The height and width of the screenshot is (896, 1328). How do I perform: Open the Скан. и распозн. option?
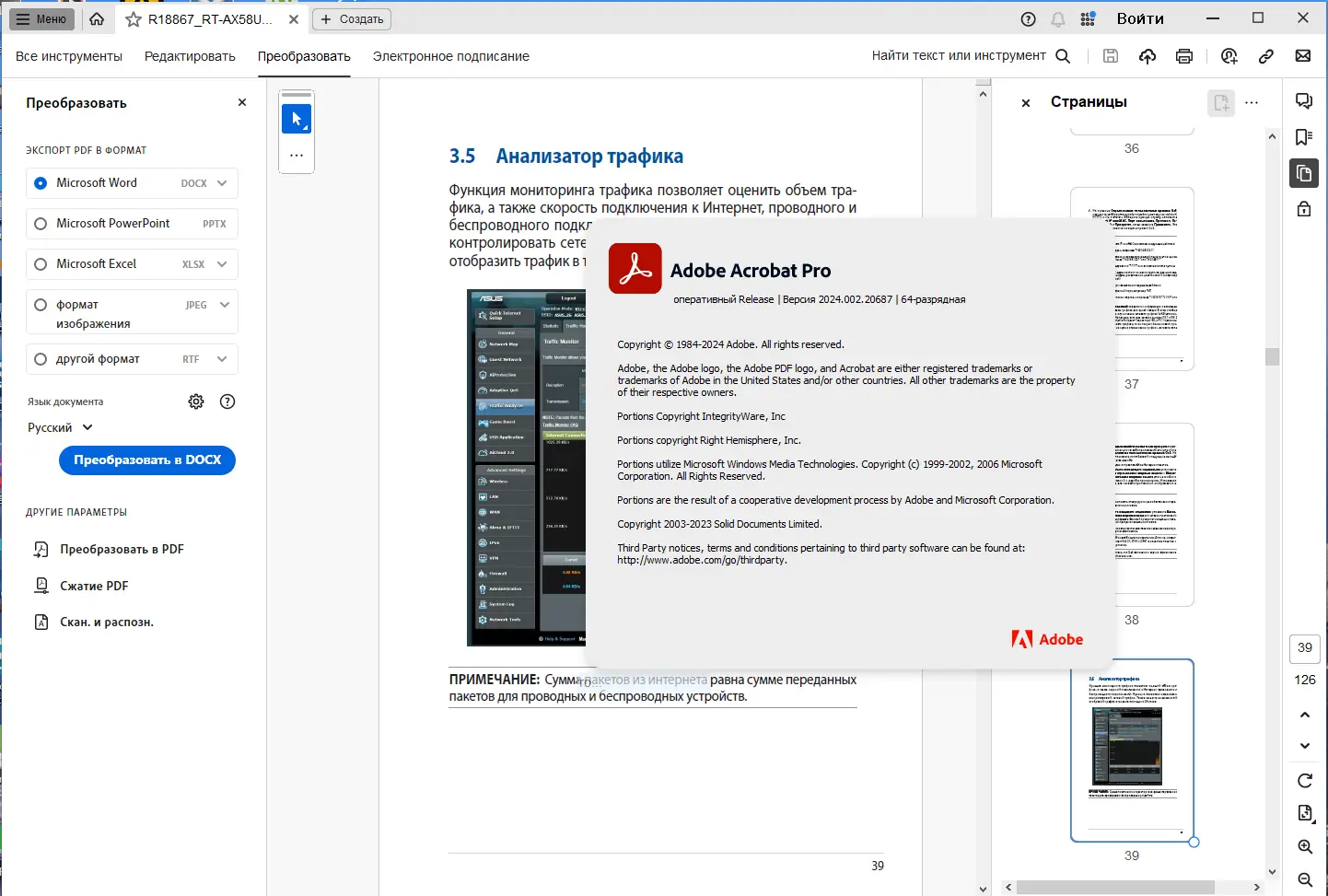click(94, 623)
